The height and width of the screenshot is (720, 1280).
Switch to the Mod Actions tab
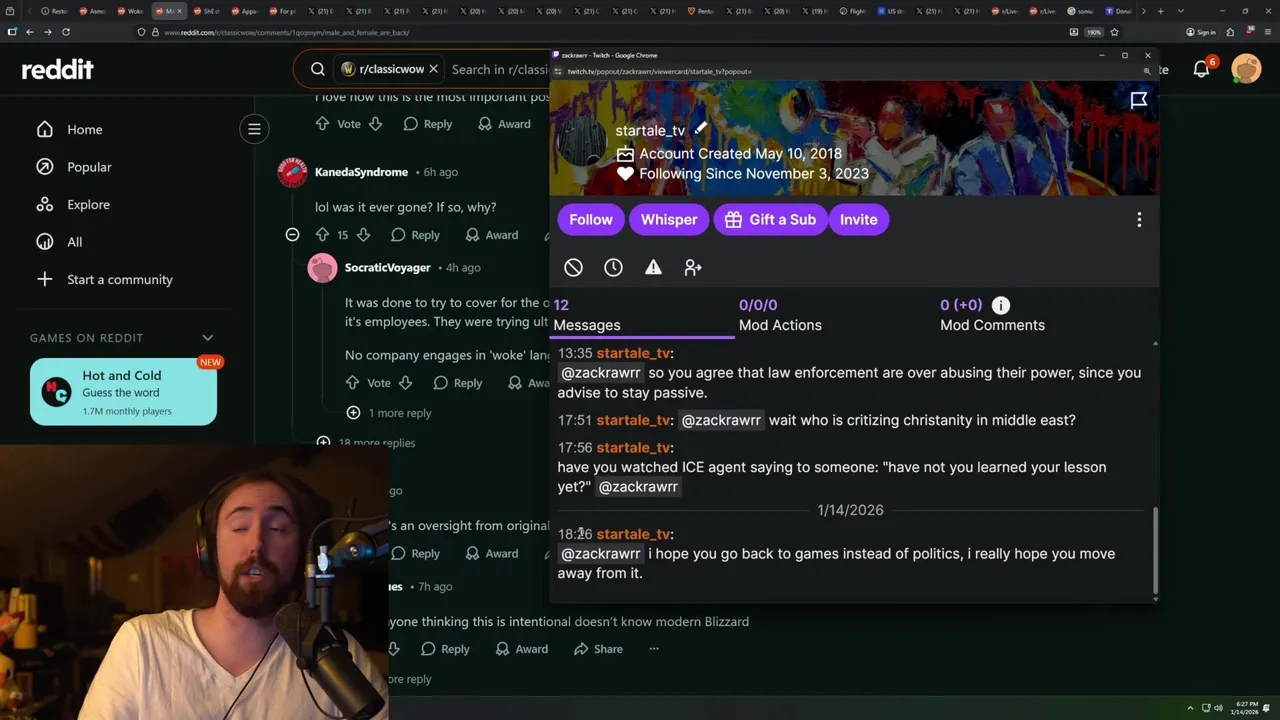click(x=780, y=315)
